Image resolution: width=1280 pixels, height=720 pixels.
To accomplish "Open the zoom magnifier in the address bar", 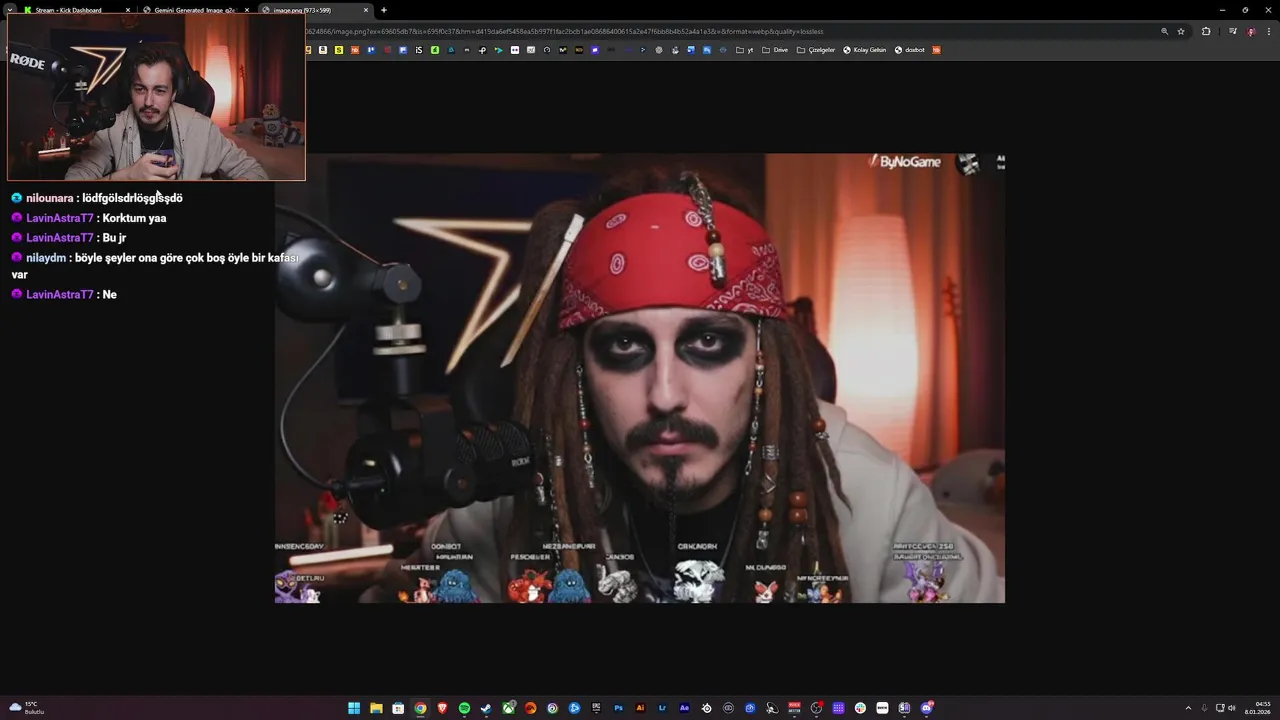I will point(1165,31).
